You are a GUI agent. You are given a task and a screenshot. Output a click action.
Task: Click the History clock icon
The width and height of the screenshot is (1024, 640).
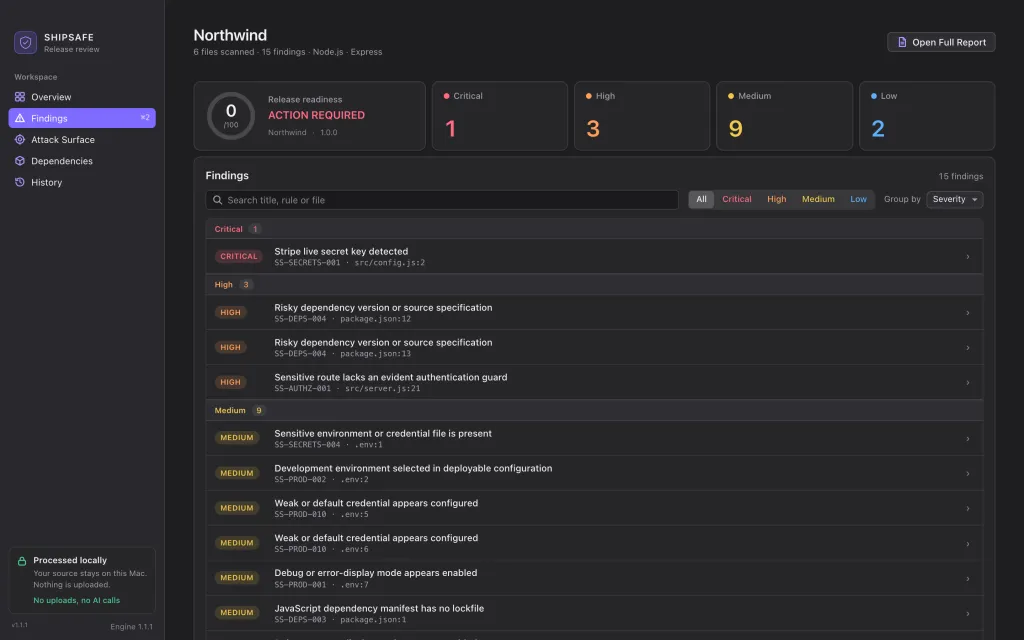(20, 182)
